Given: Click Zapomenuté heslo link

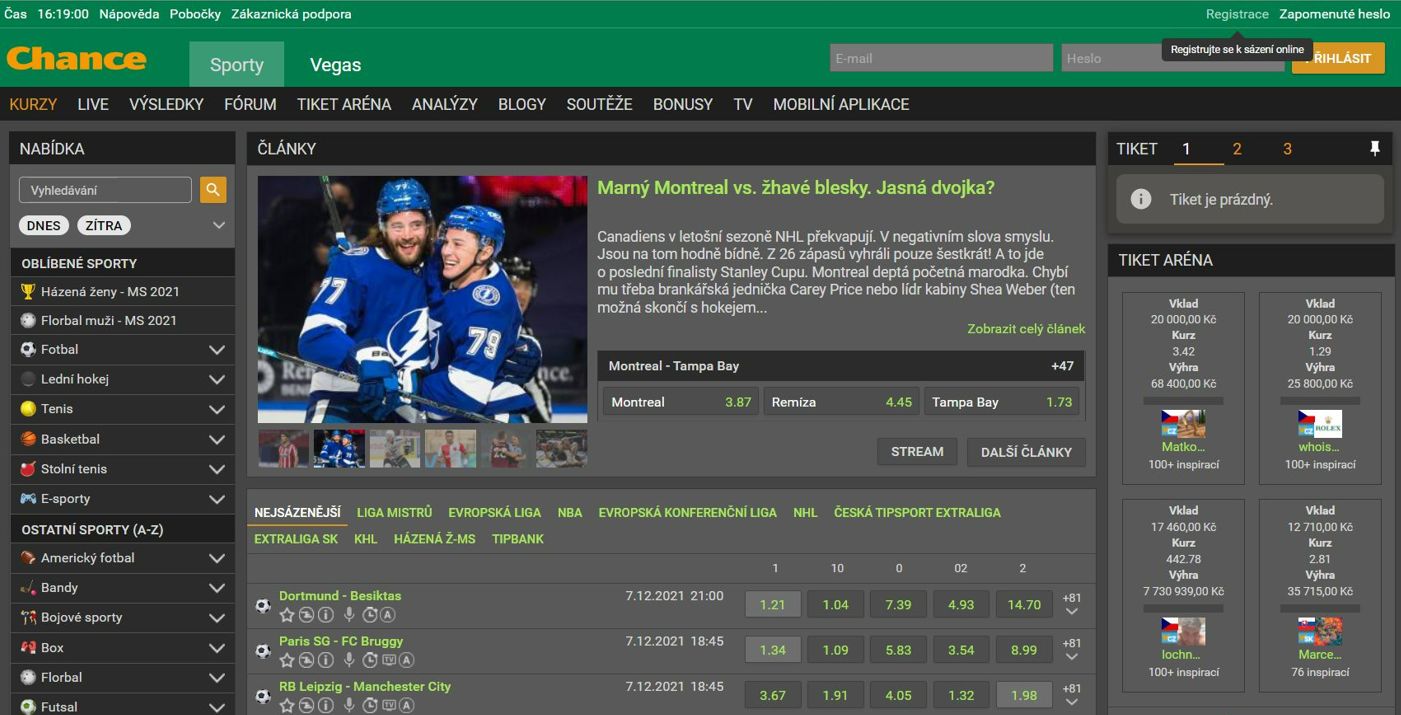Looking at the screenshot, I should [1335, 14].
